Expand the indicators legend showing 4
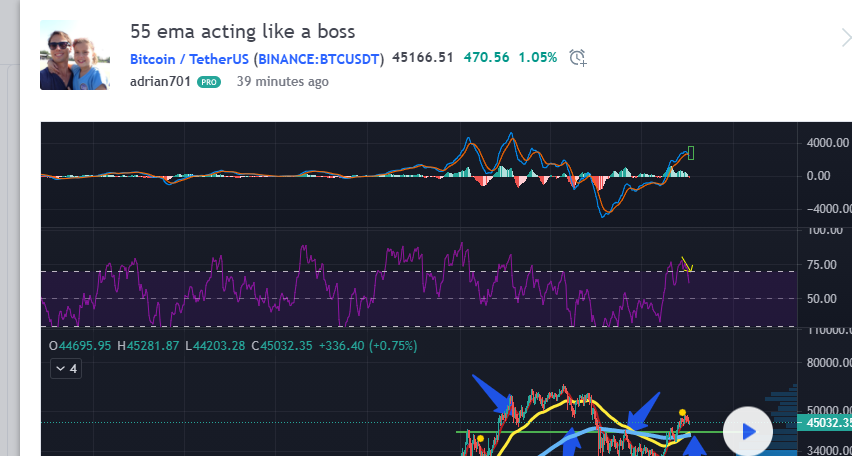 (66, 369)
